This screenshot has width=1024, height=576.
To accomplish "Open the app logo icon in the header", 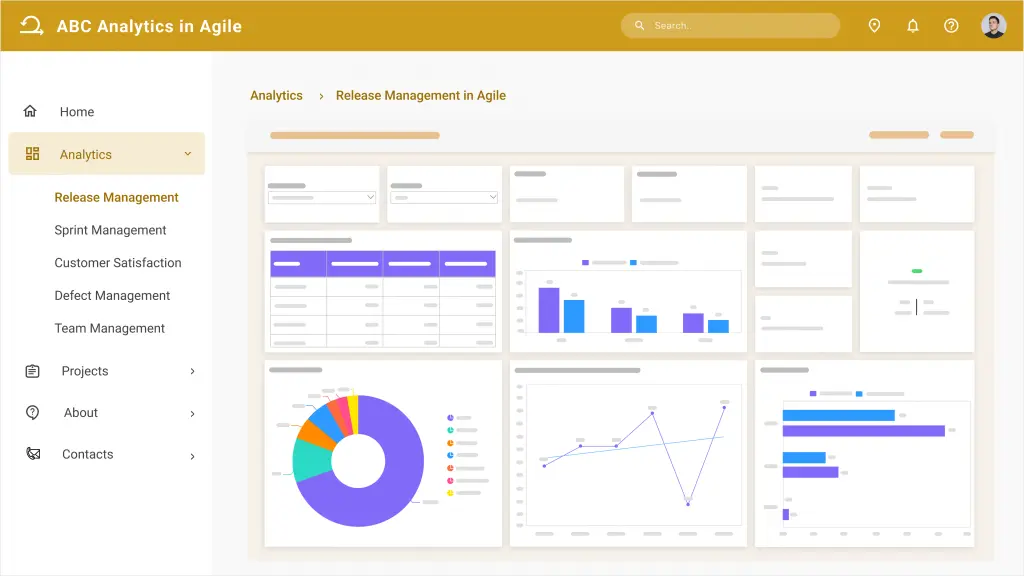I will coord(31,24).
